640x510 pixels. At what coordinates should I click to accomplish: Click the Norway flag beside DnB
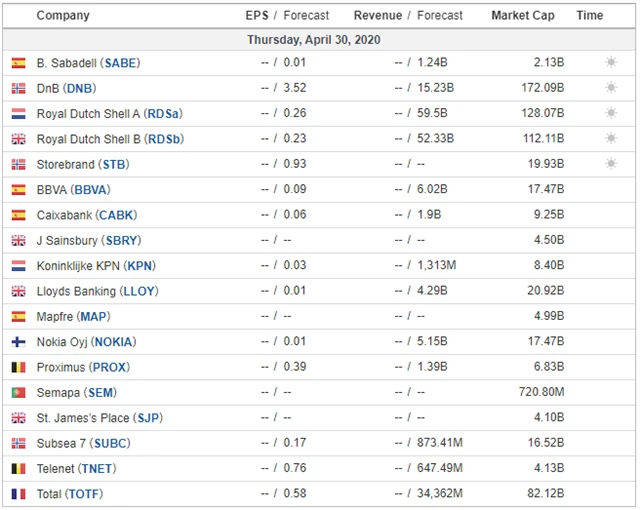click(x=18, y=88)
